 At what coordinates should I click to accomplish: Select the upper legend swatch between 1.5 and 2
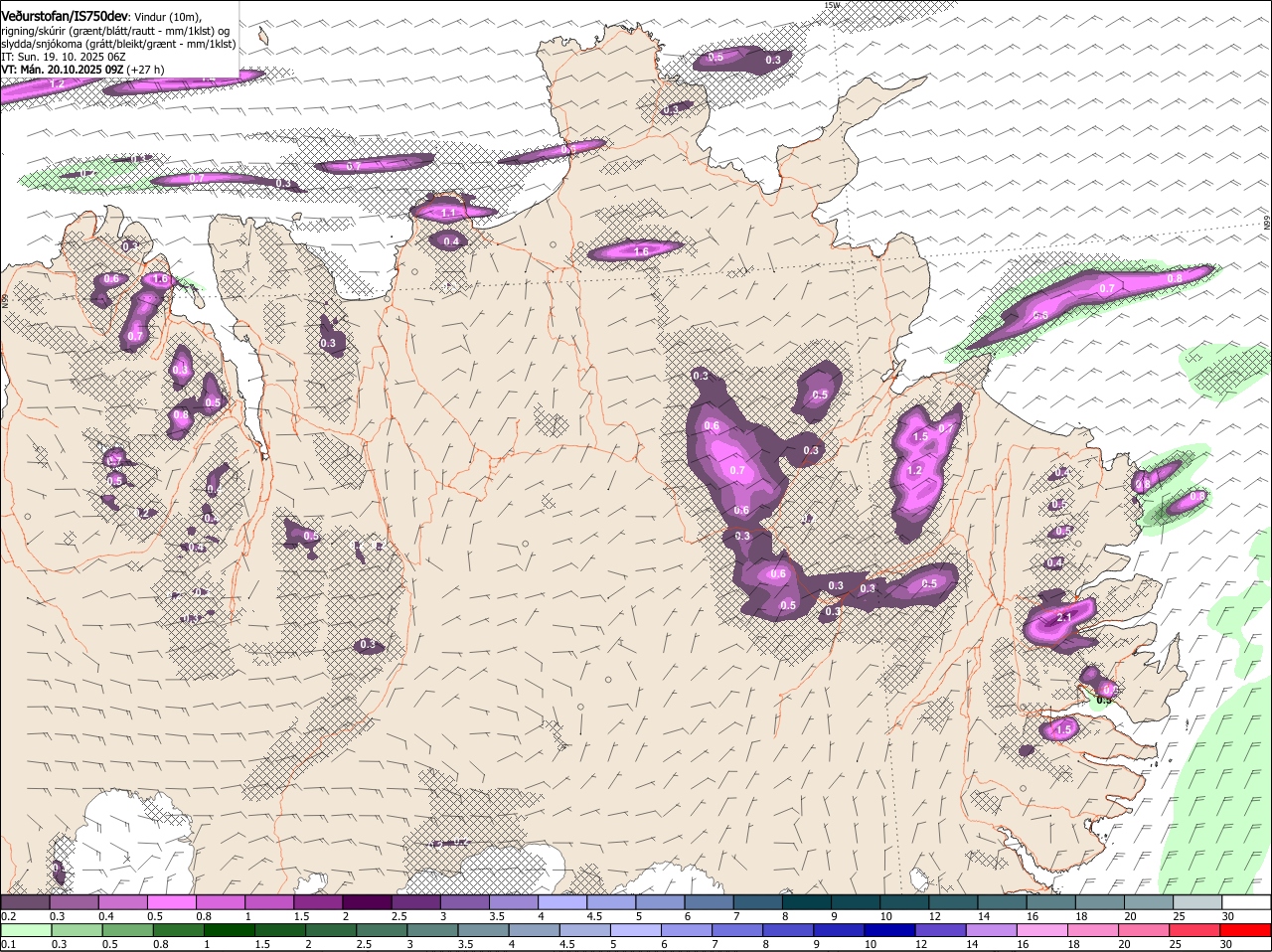click(x=318, y=902)
